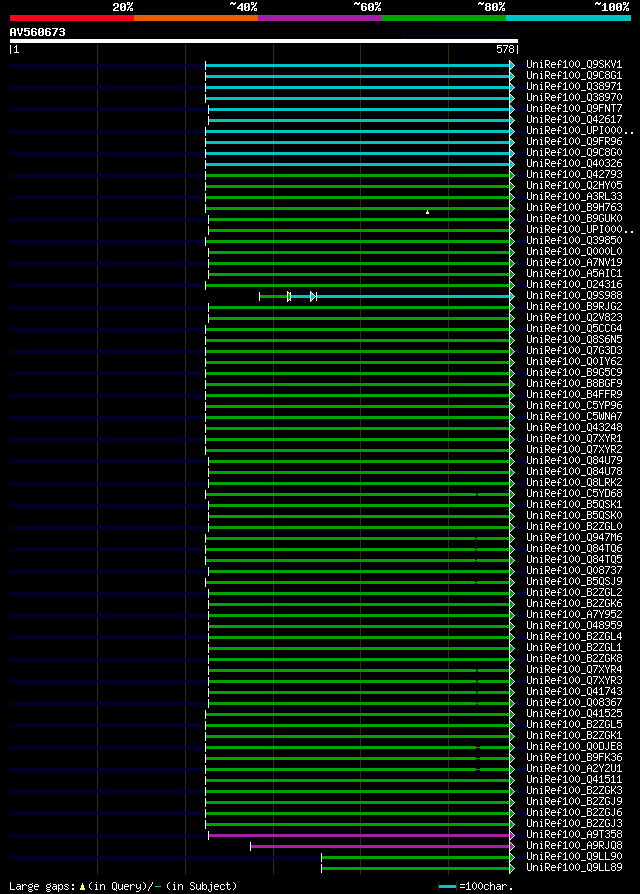Select the UniRef100_B9GUK0 label

coord(574,219)
